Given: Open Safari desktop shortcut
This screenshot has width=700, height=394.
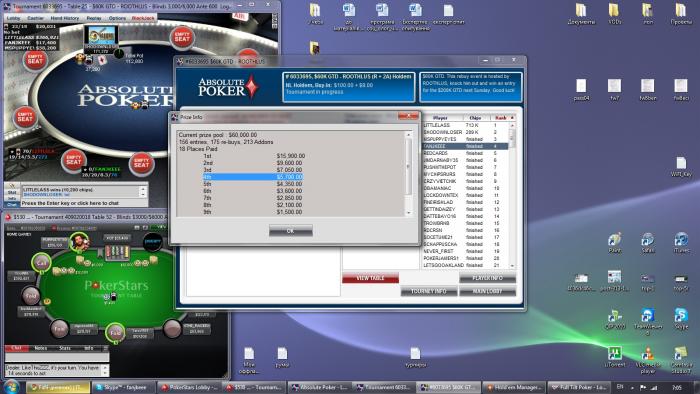Looking at the screenshot, I should pyautogui.click(x=648, y=242).
